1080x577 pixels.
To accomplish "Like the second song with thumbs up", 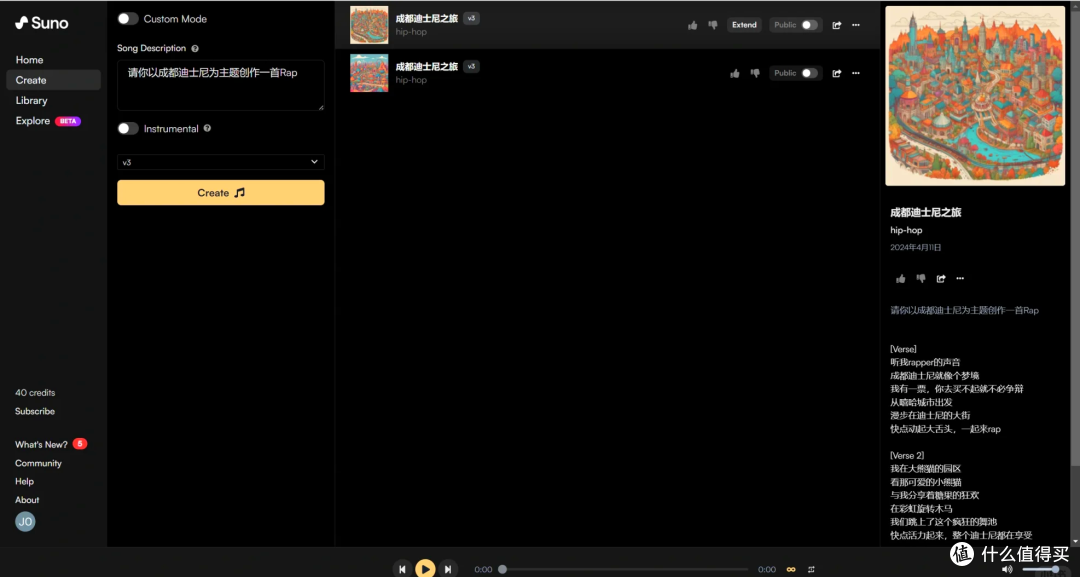I will 735,73.
